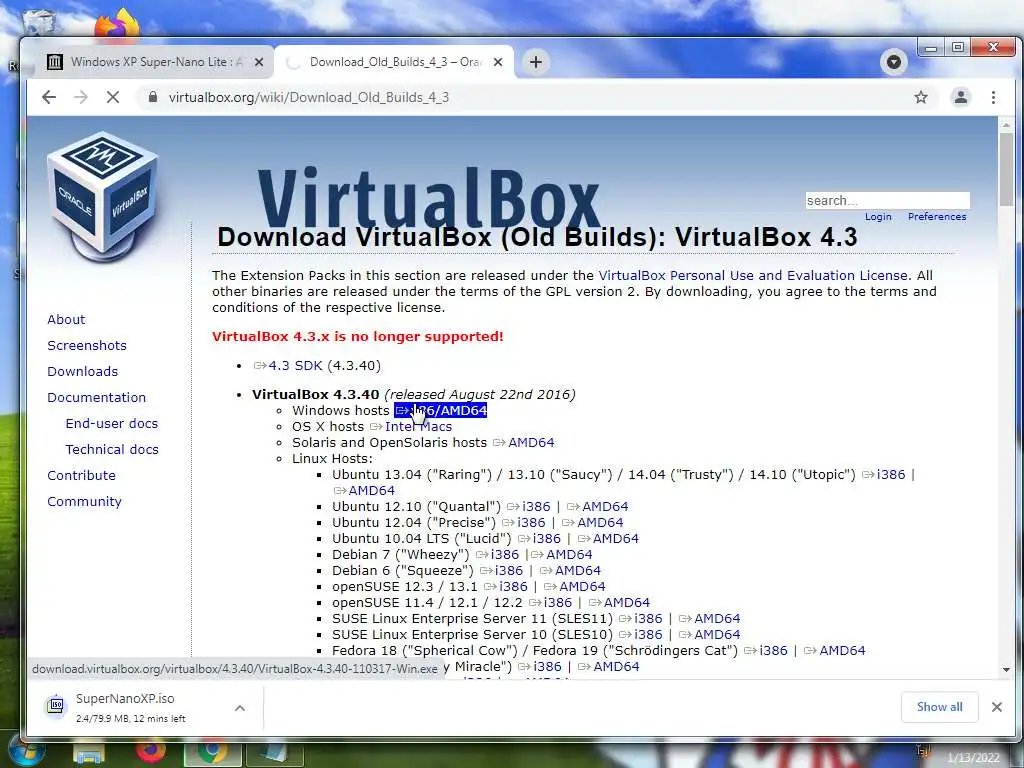The width and height of the screenshot is (1024, 768).
Task: Open End-user docs link
Action: (x=112, y=423)
